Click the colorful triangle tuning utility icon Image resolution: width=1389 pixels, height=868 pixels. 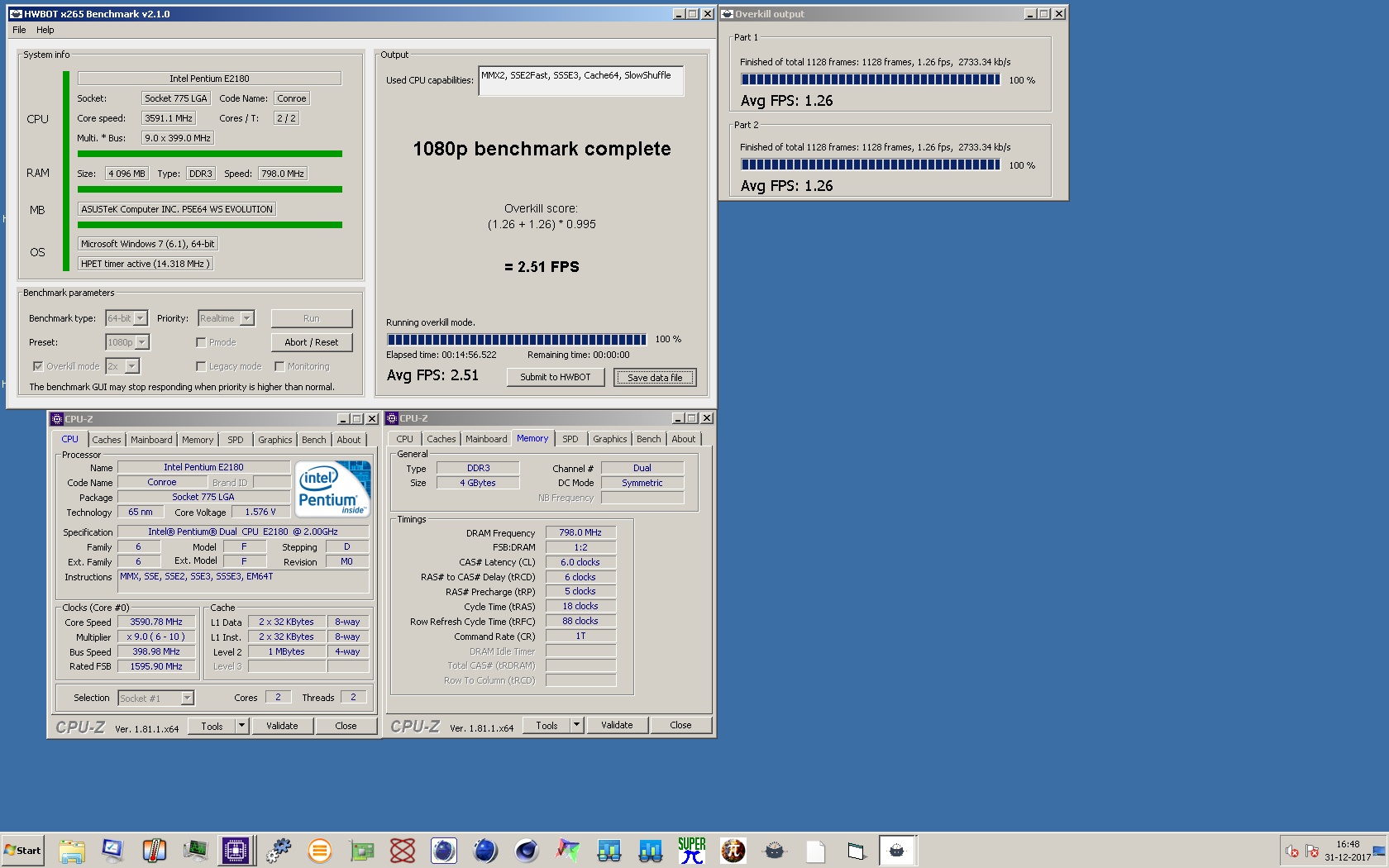point(568,850)
